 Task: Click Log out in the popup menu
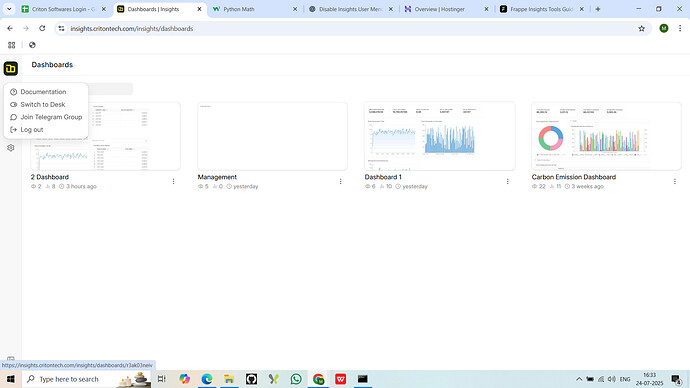[32, 130]
